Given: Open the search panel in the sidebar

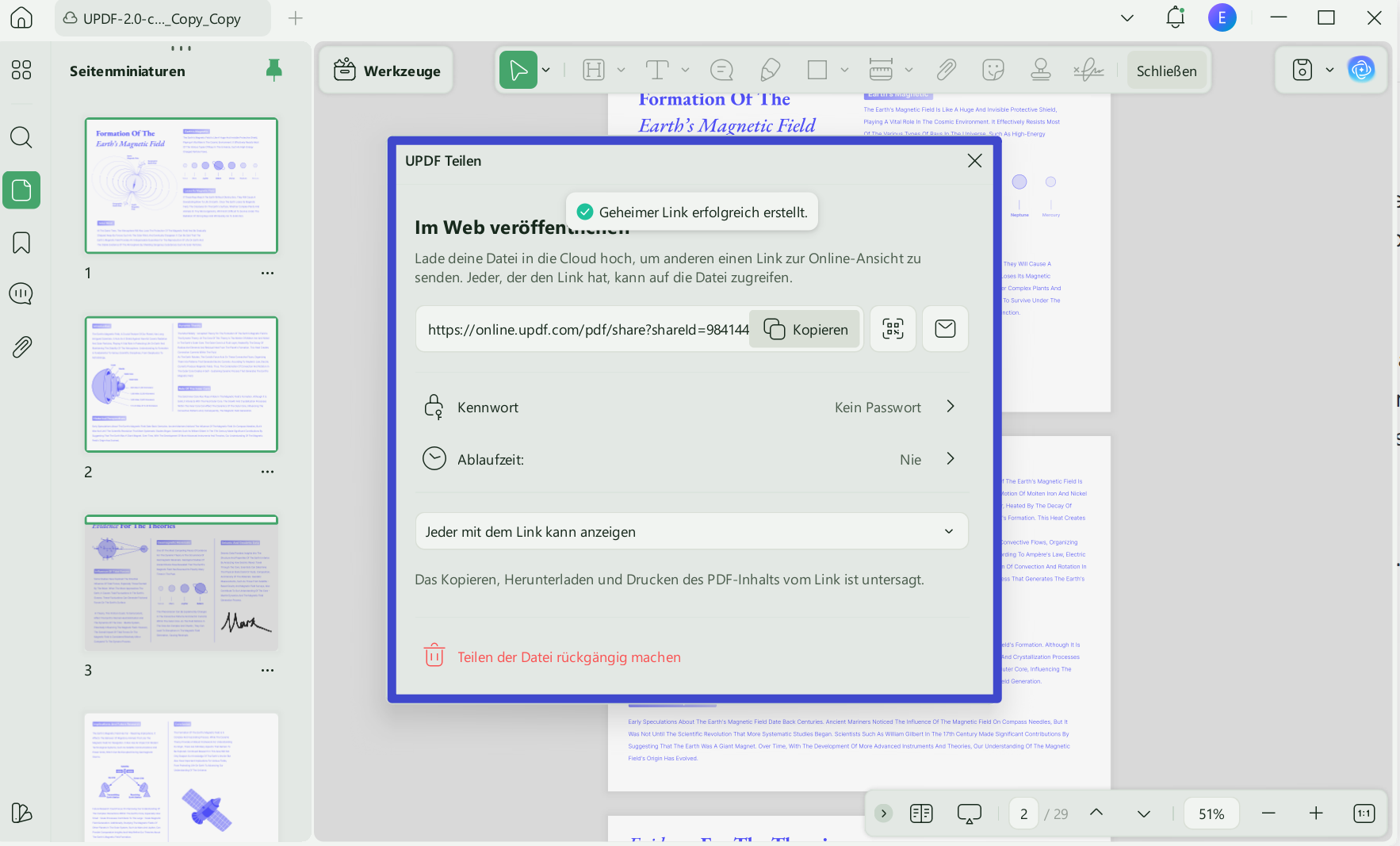Looking at the screenshot, I should point(21,137).
